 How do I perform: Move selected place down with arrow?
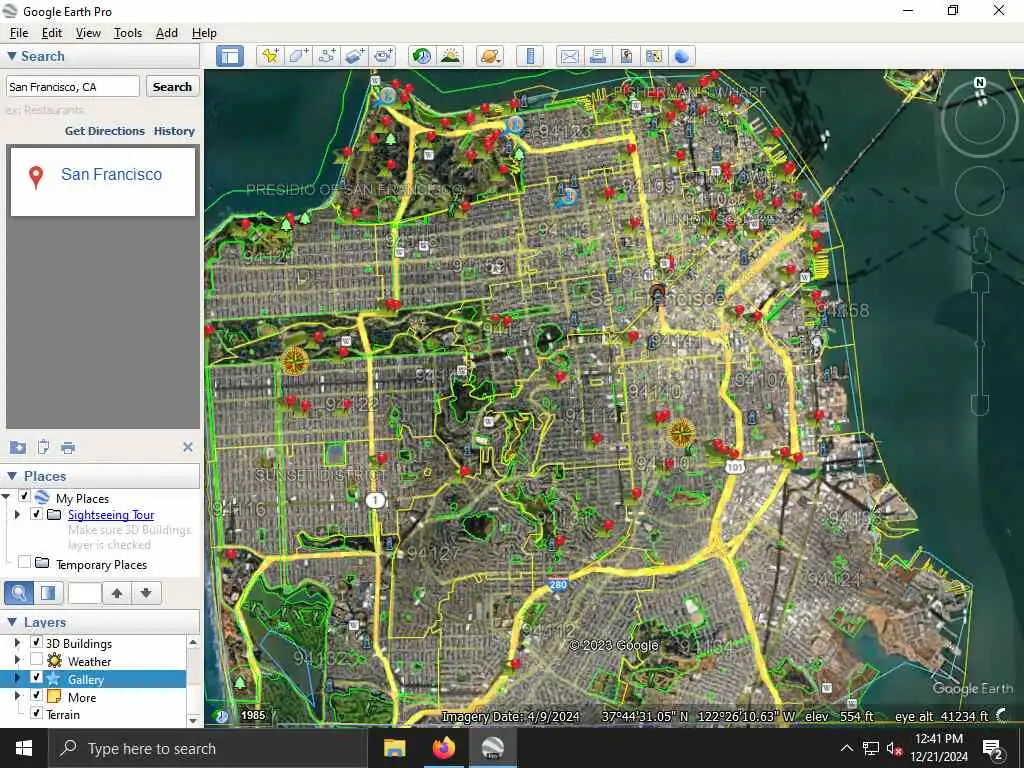[146, 593]
